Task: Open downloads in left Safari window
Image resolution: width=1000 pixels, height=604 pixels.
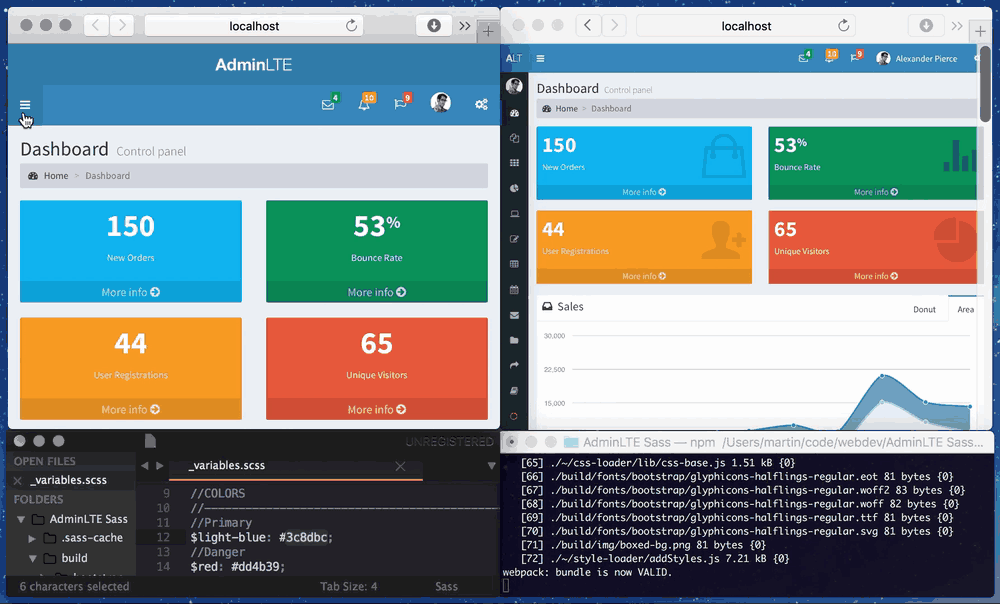Action: pyautogui.click(x=434, y=26)
